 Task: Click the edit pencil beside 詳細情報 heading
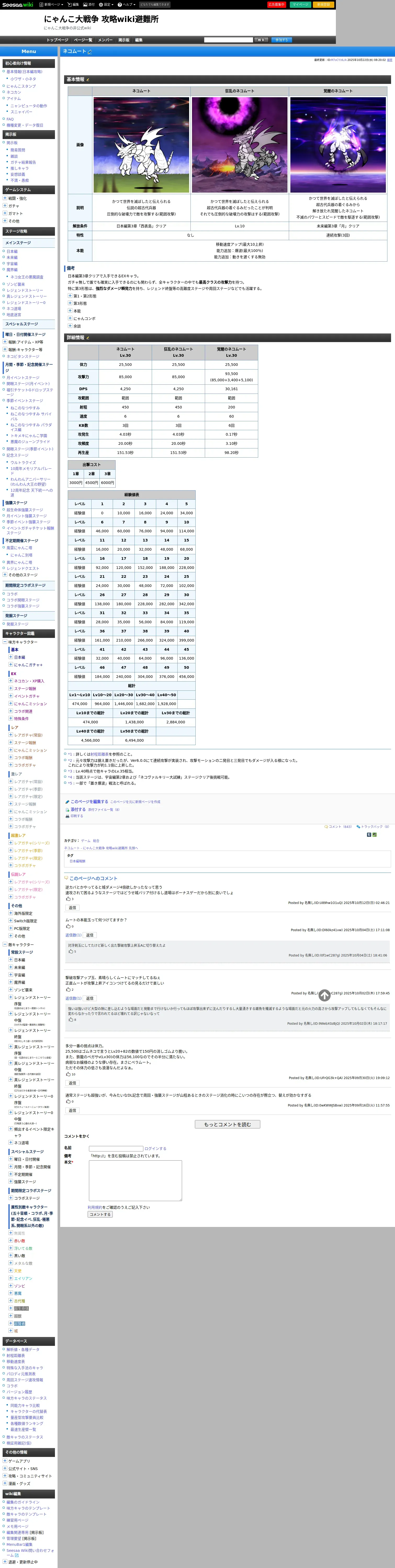click(x=88, y=338)
